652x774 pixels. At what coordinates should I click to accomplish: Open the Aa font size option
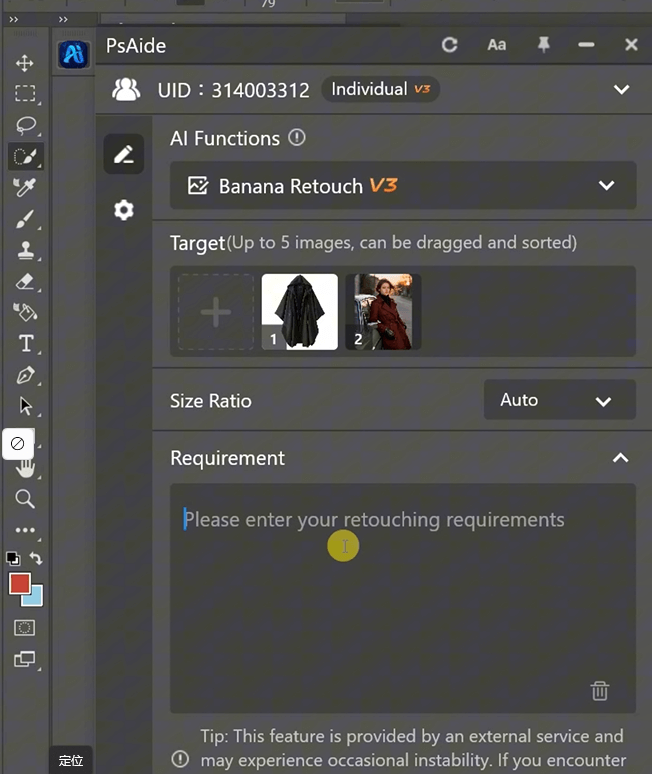pyautogui.click(x=497, y=45)
